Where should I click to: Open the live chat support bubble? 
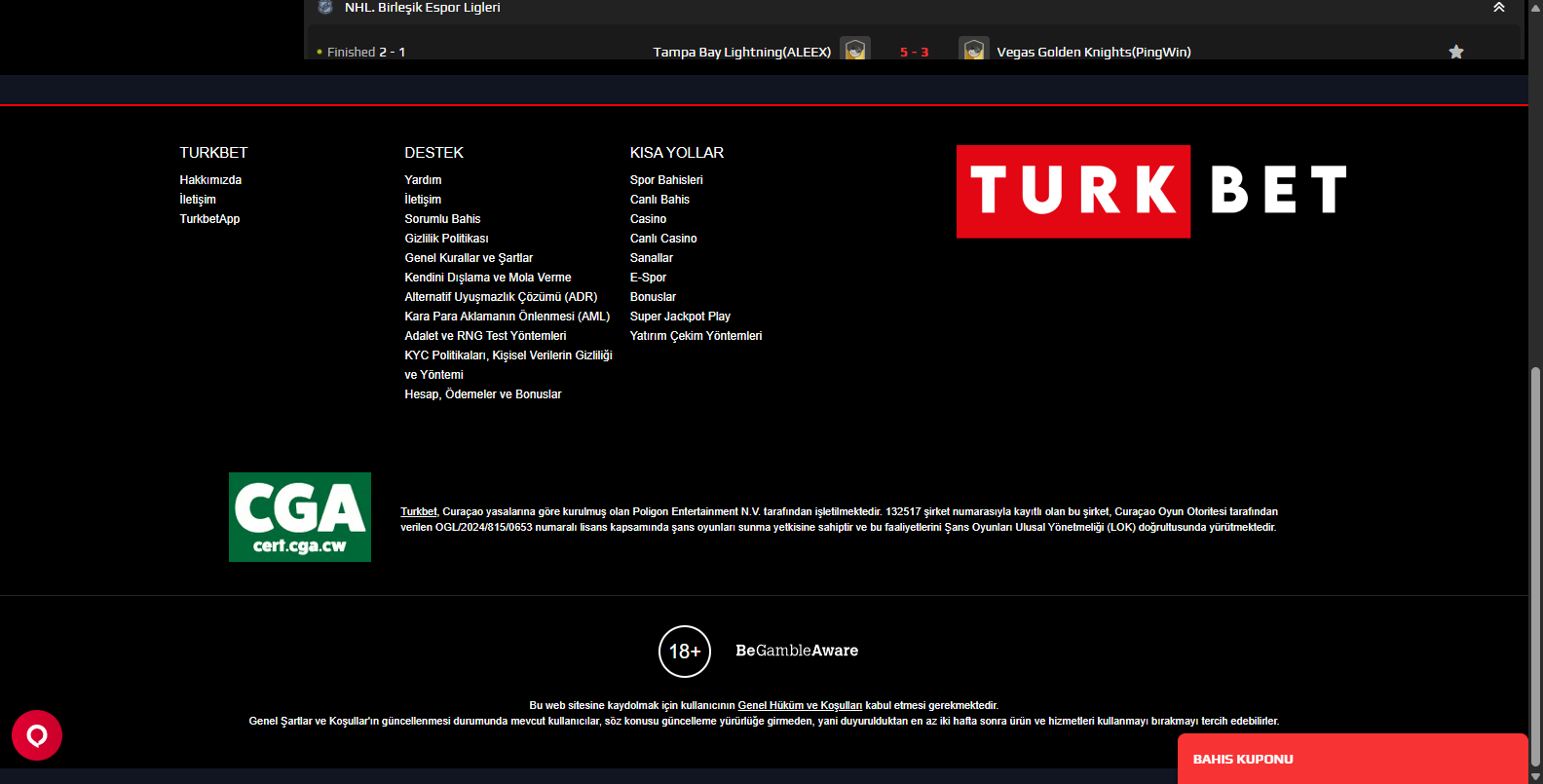click(37, 735)
